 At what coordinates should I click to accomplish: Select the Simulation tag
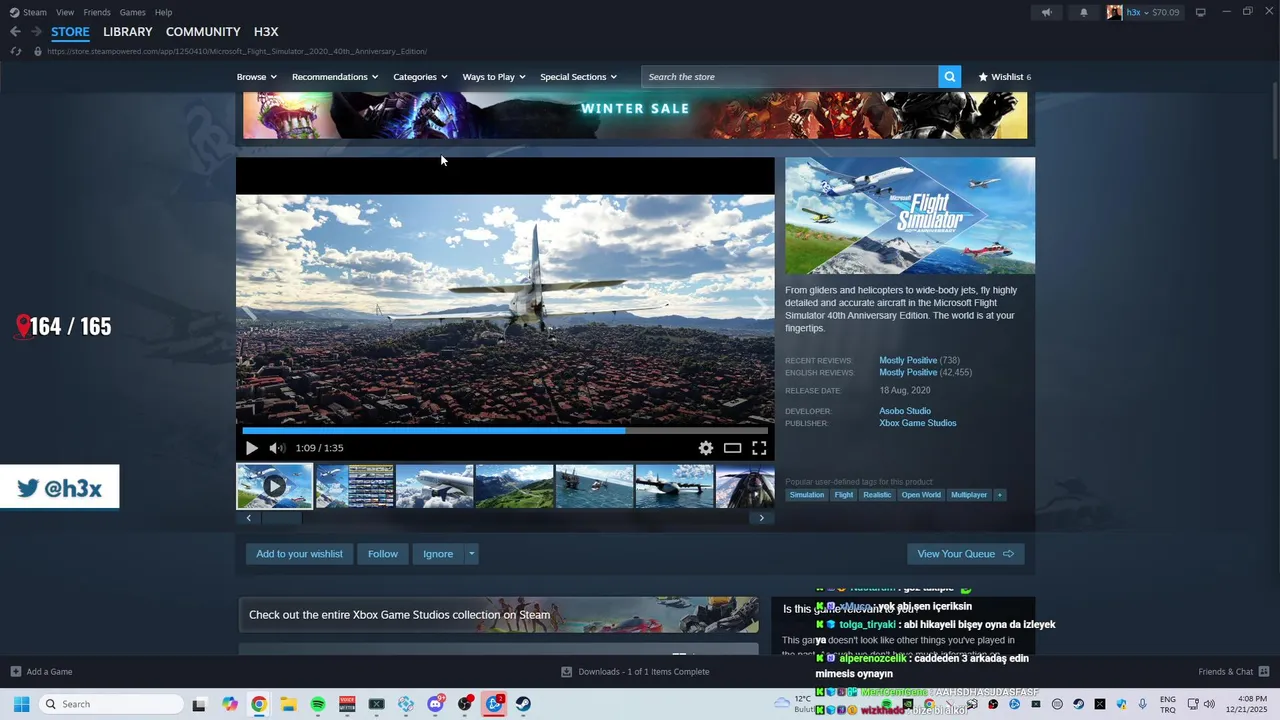click(807, 495)
